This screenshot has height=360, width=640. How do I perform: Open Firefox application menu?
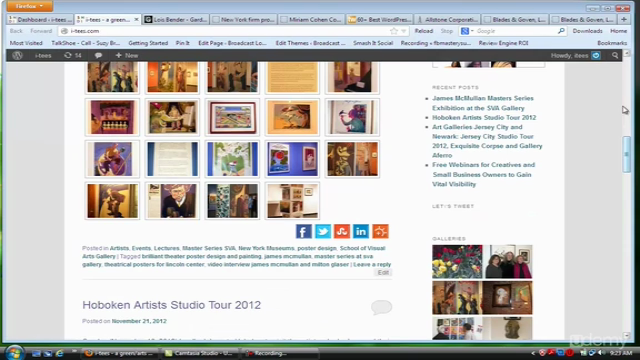(x=29, y=6)
